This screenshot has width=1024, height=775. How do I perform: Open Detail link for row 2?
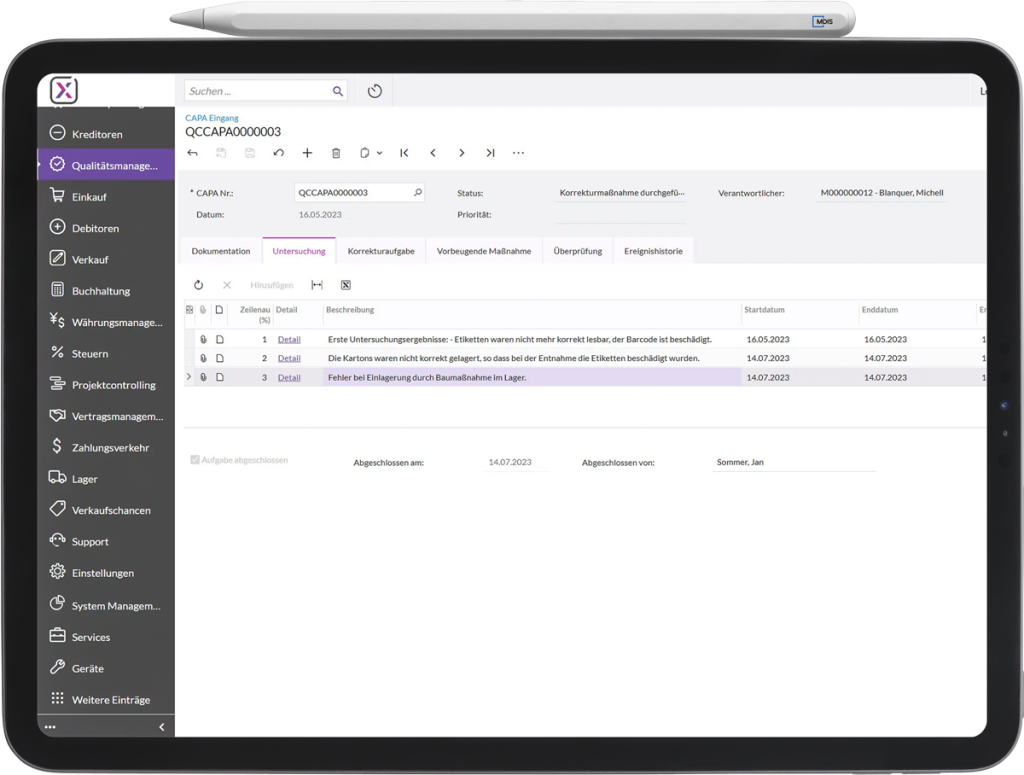point(289,358)
